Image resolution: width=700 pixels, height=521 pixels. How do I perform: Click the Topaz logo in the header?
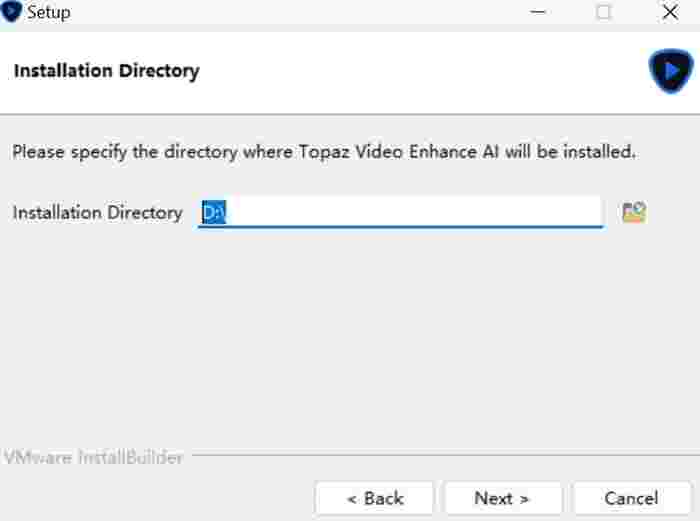(671, 71)
